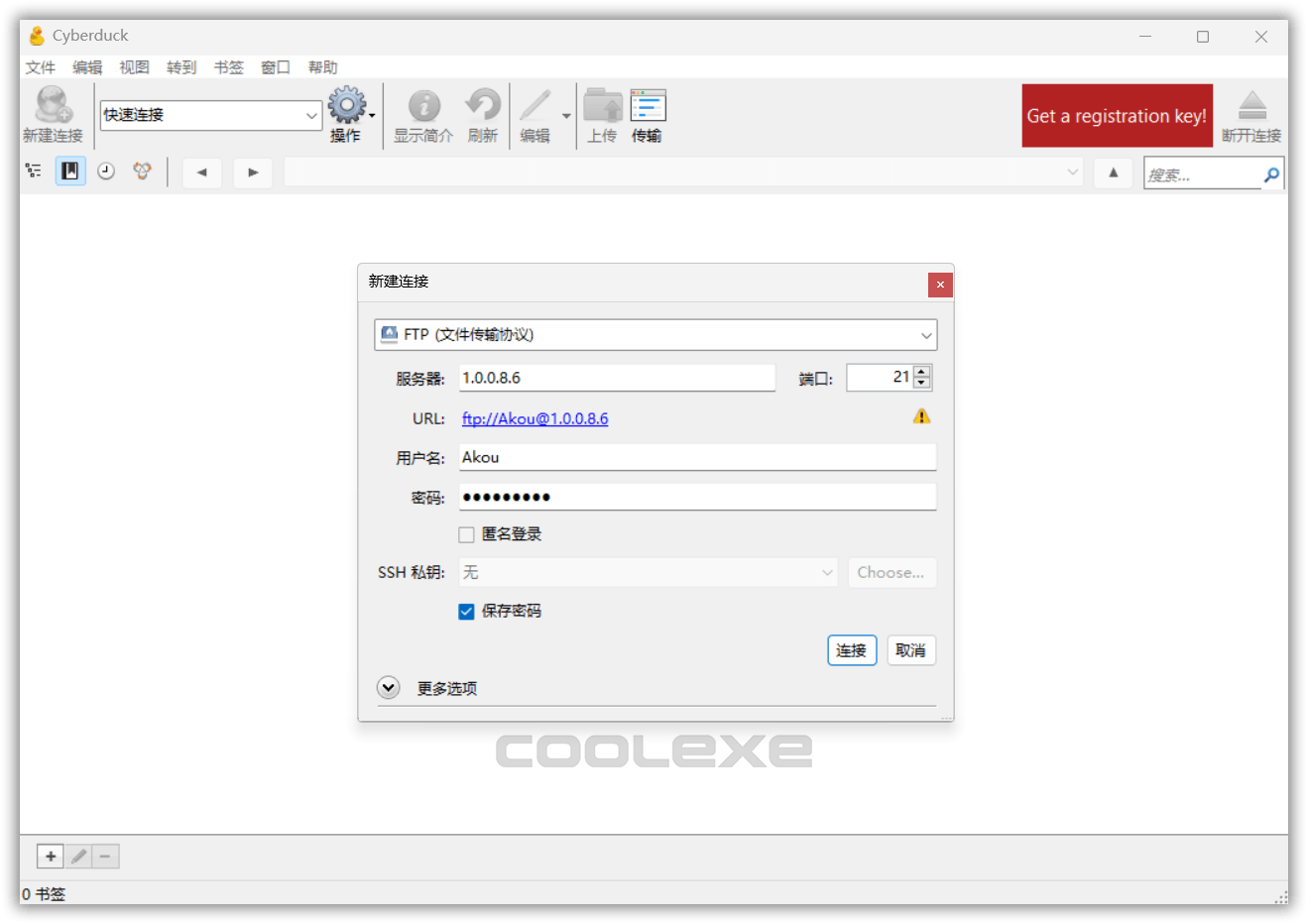Viewport: 1308px width, 924px height.
Task: Expand the 更多选项 more options section
Action: pos(388,687)
